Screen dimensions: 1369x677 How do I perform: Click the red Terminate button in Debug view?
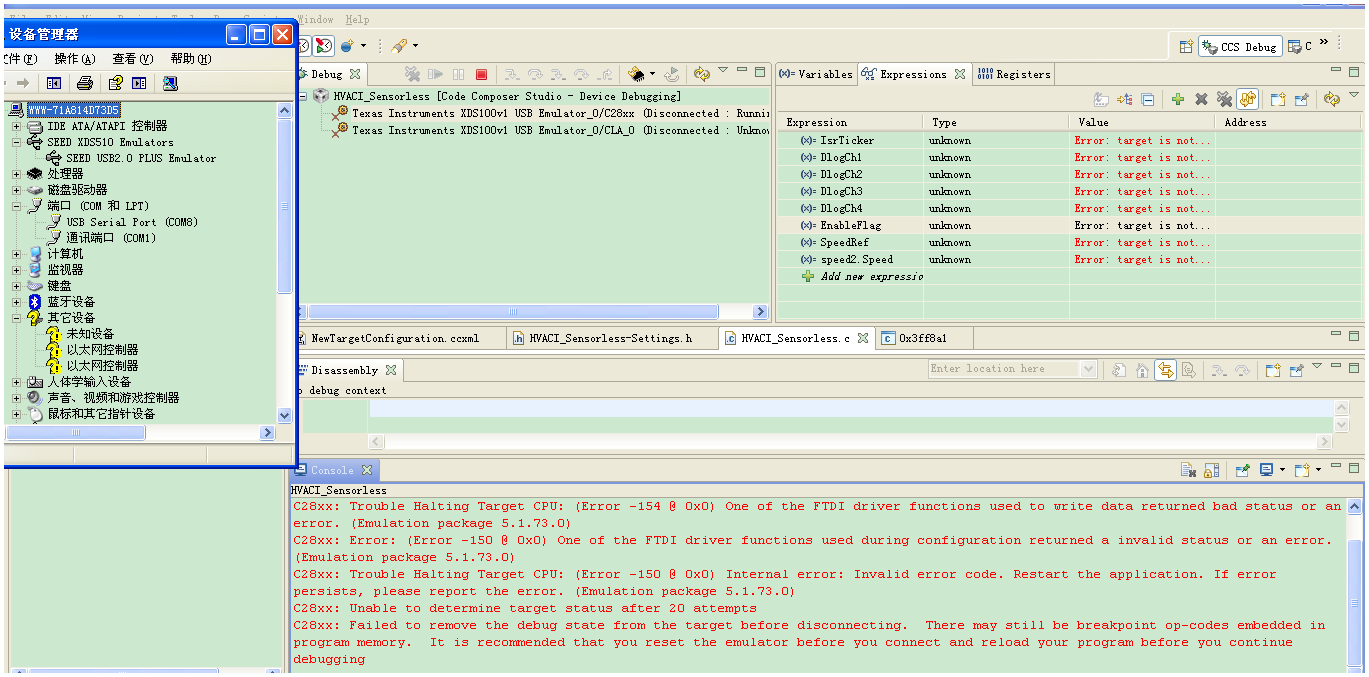tap(481, 74)
